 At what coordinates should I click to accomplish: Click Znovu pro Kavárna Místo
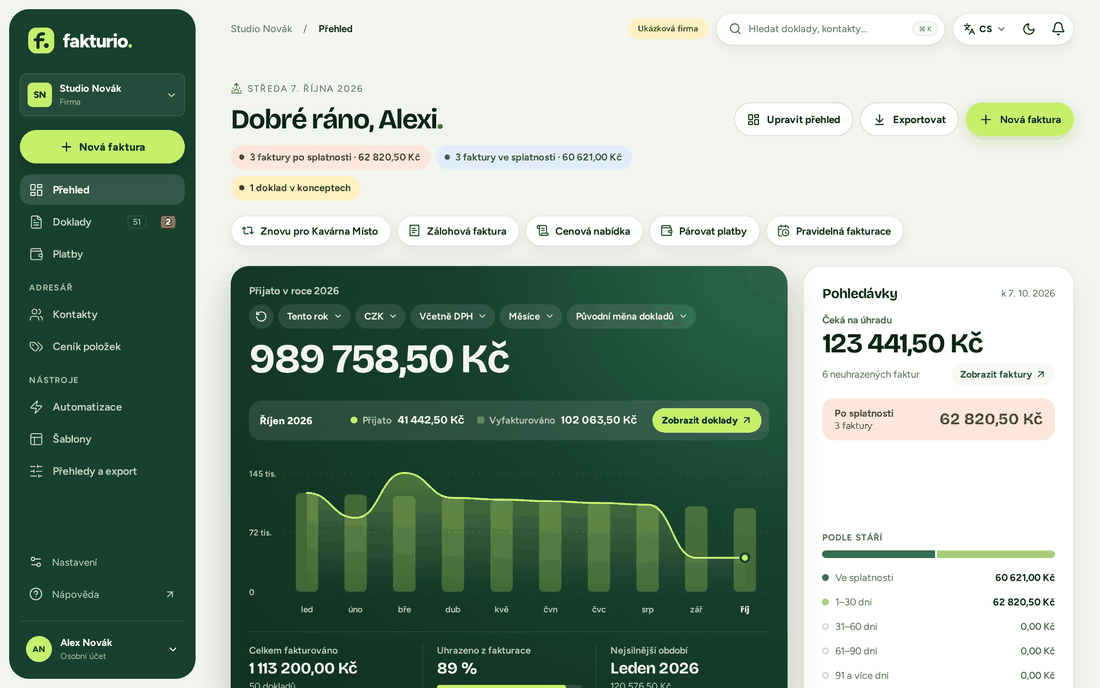[310, 231]
